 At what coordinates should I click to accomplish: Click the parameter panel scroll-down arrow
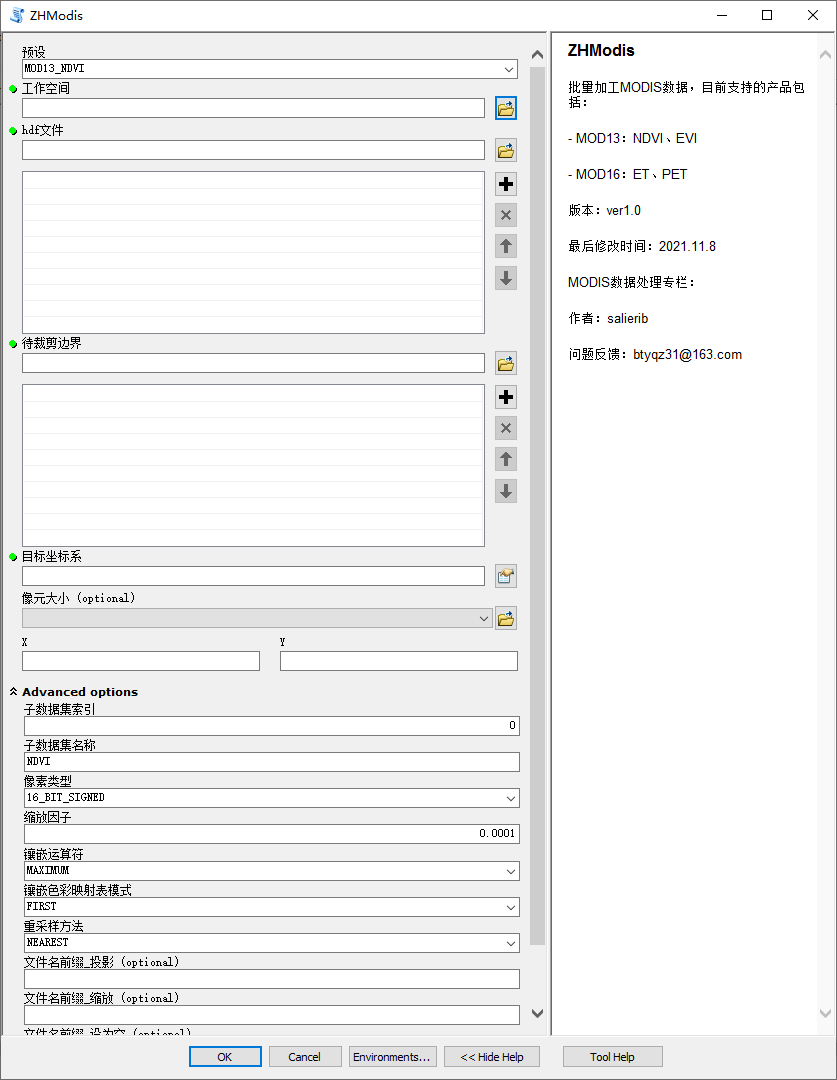click(538, 1013)
